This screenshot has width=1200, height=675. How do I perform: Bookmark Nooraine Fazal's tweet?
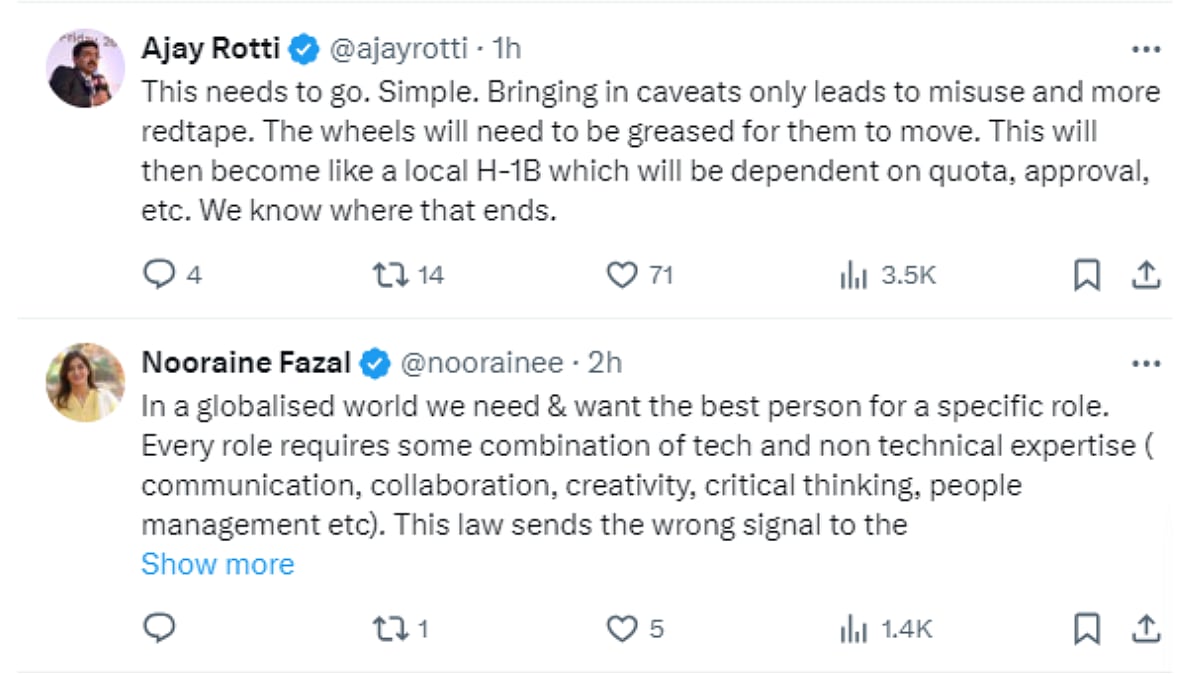[1086, 628]
